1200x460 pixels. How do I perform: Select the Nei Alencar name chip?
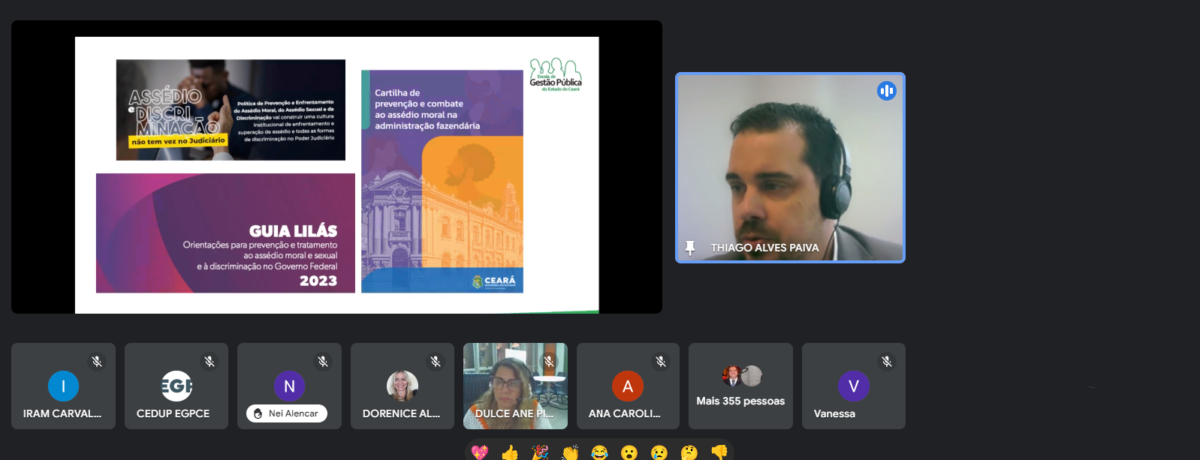(x=287, y=413)
